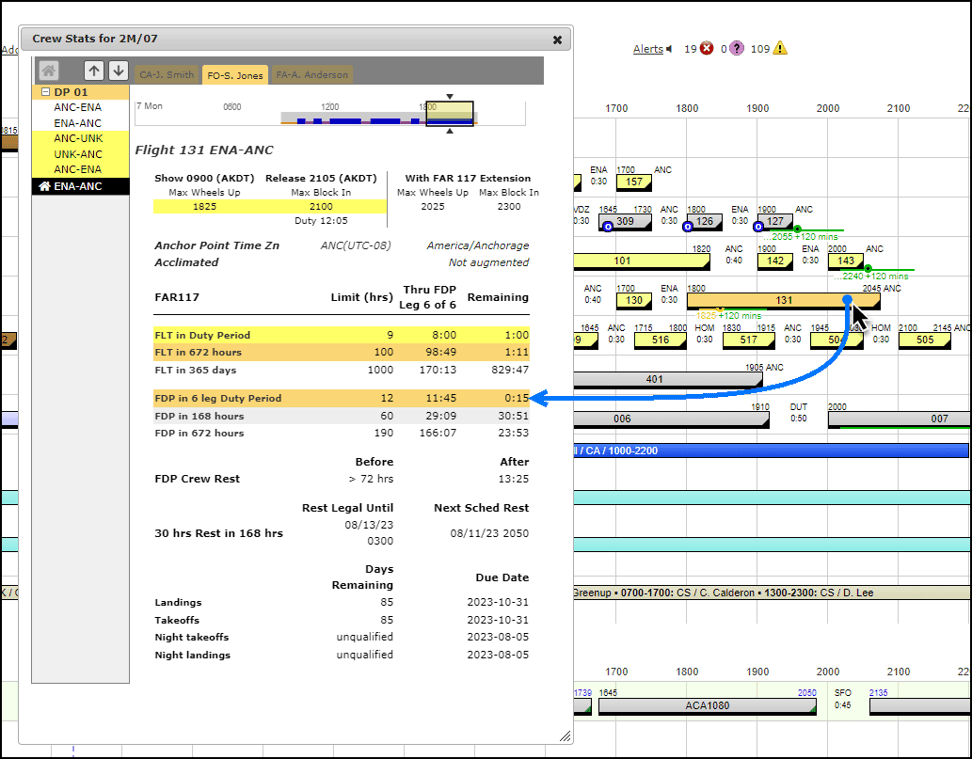Viewport: 972px width, 759px height.
Task: Select the UNK-ANC leg in the list
Action: [78, 154]
